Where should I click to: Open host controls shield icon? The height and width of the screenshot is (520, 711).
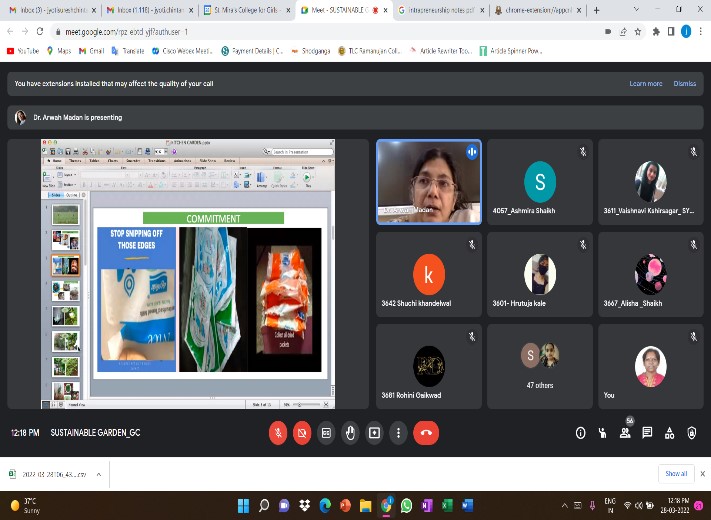coord(691,433)
